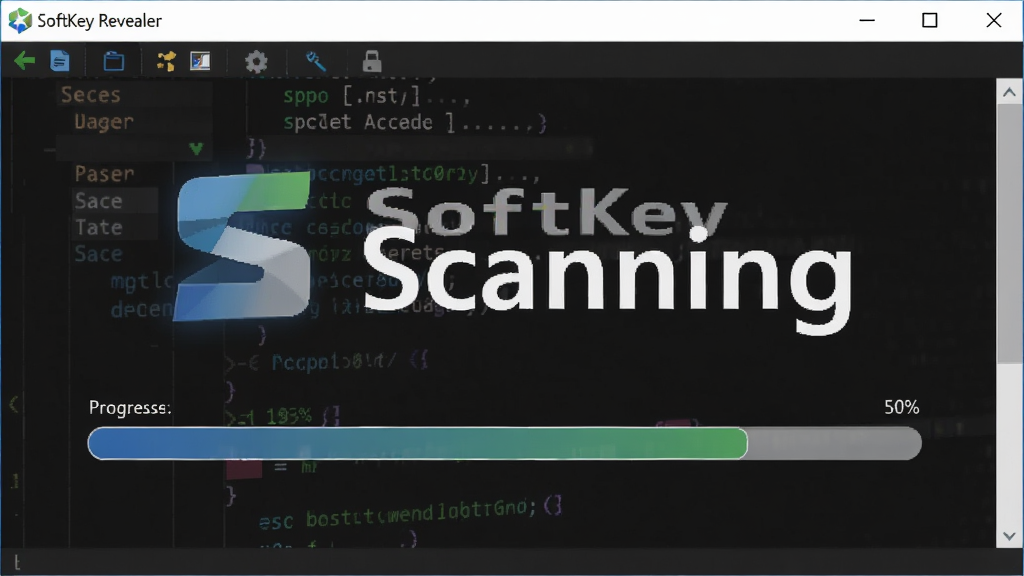Select the Uager item in sidebar

click(104, 121)
